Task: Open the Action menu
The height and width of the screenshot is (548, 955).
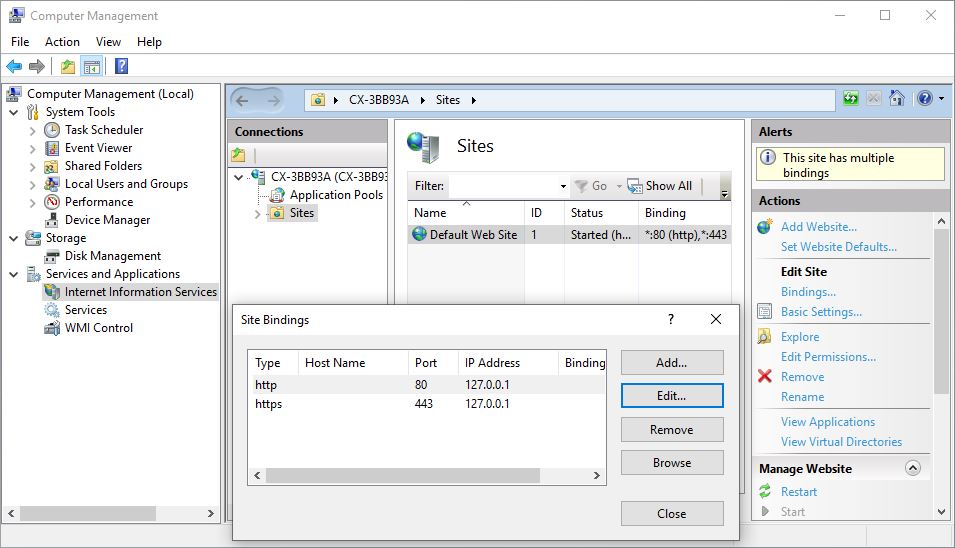Action: click(x=62, y=41)
